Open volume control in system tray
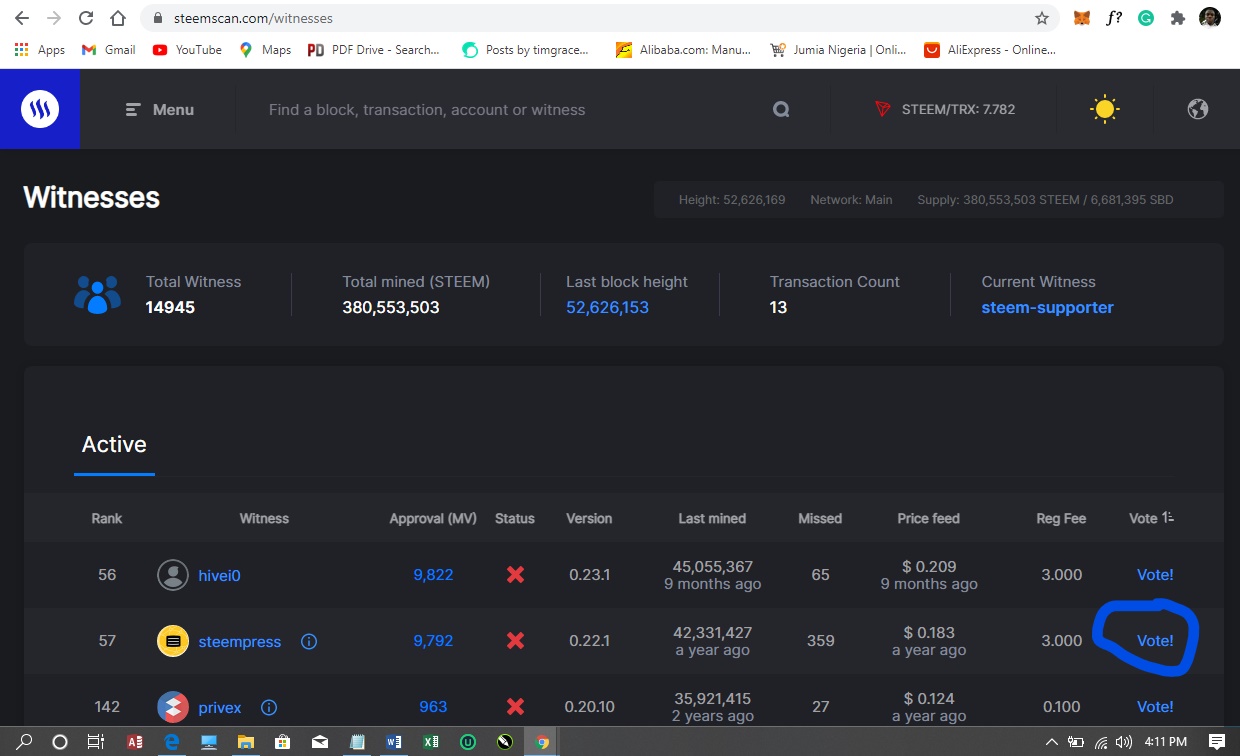This screenshot has height=756, width=1240. coord(1124,742)
